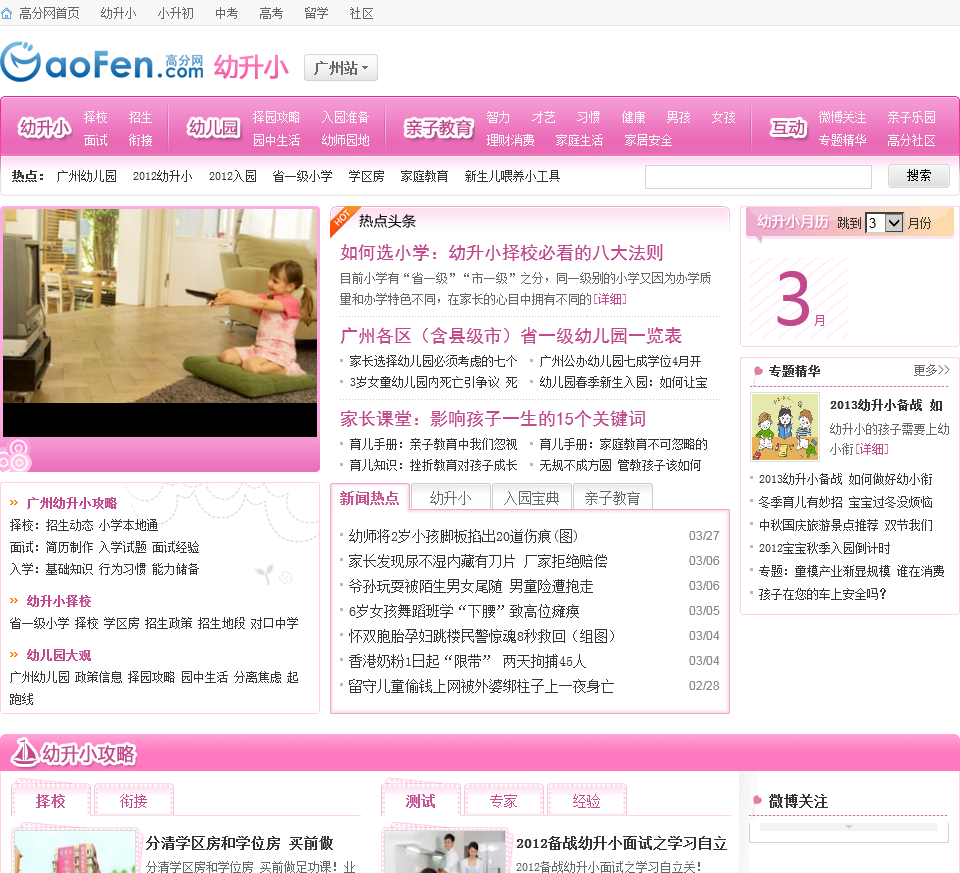Open article 分清学区房和学位房 买前做

[239, 843]
